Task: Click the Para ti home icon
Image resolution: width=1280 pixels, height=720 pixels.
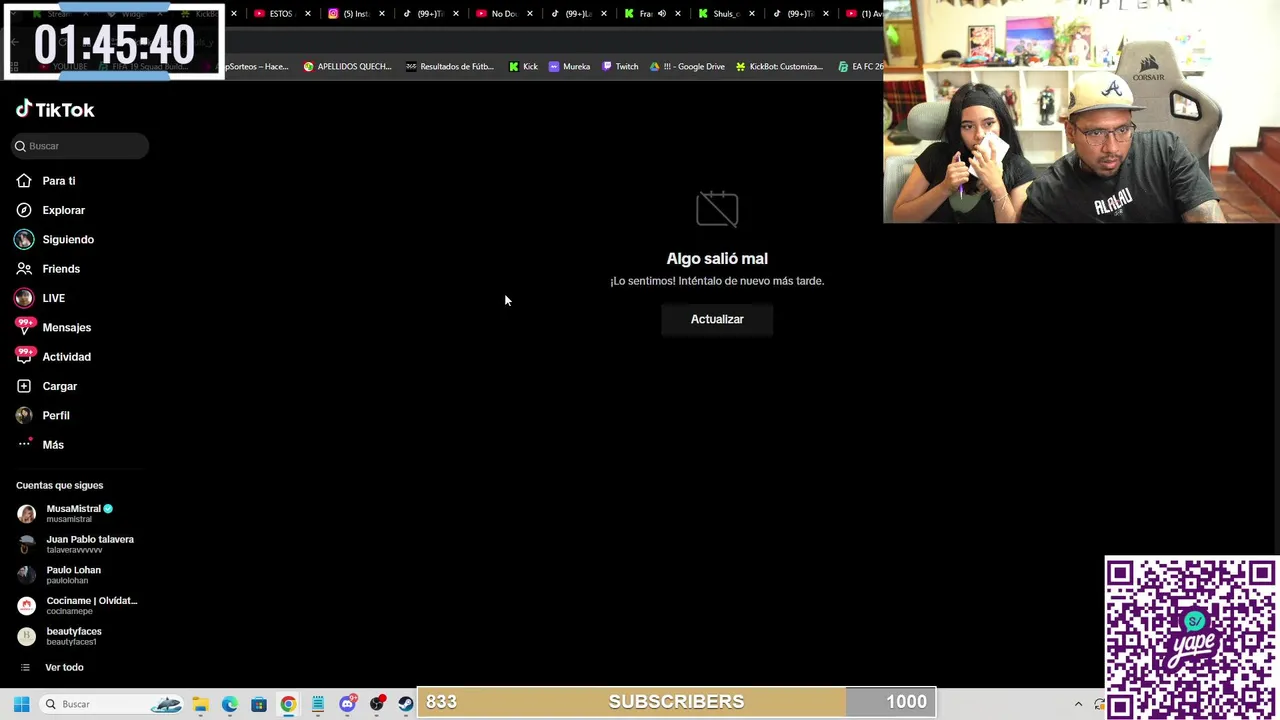Action: tap(24, 181)
